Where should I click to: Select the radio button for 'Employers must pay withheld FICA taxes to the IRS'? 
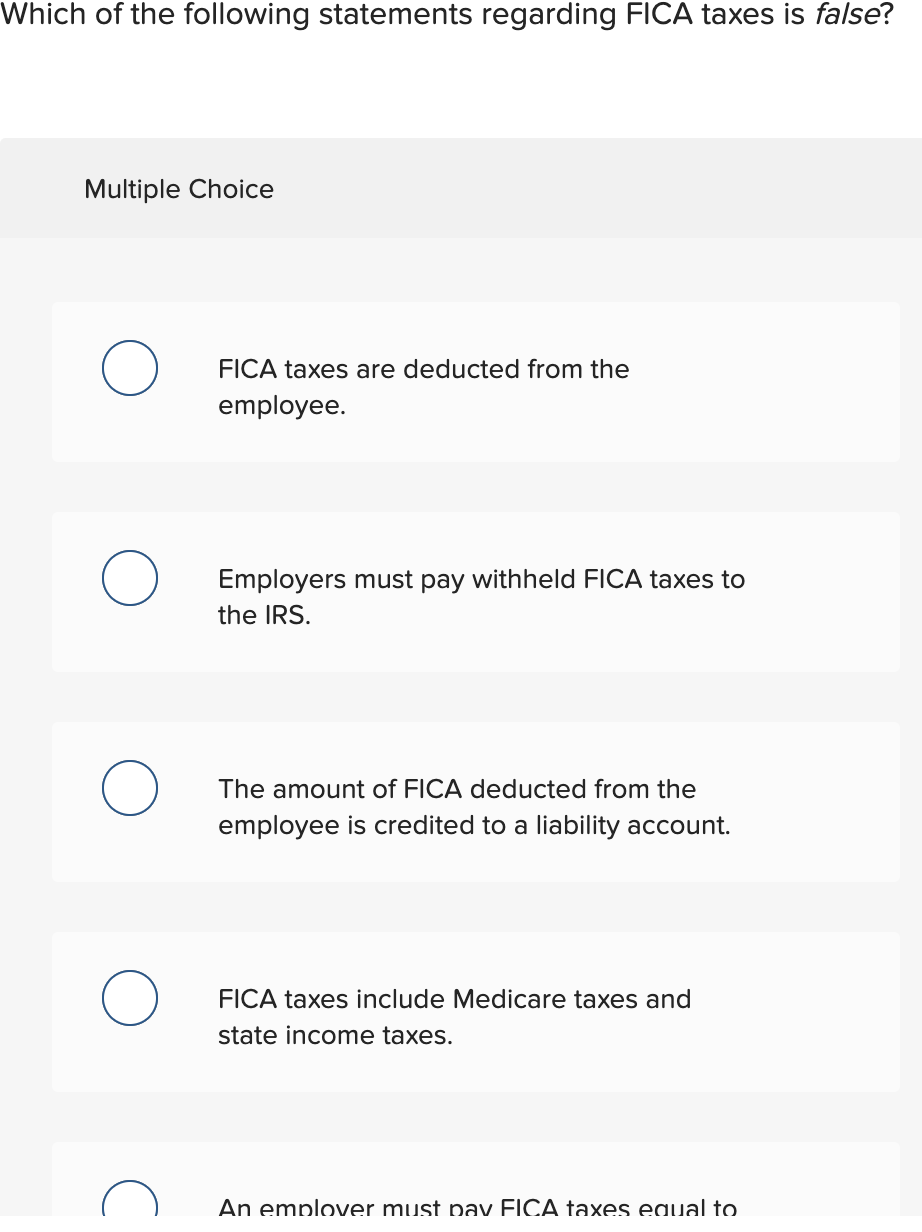129,578
